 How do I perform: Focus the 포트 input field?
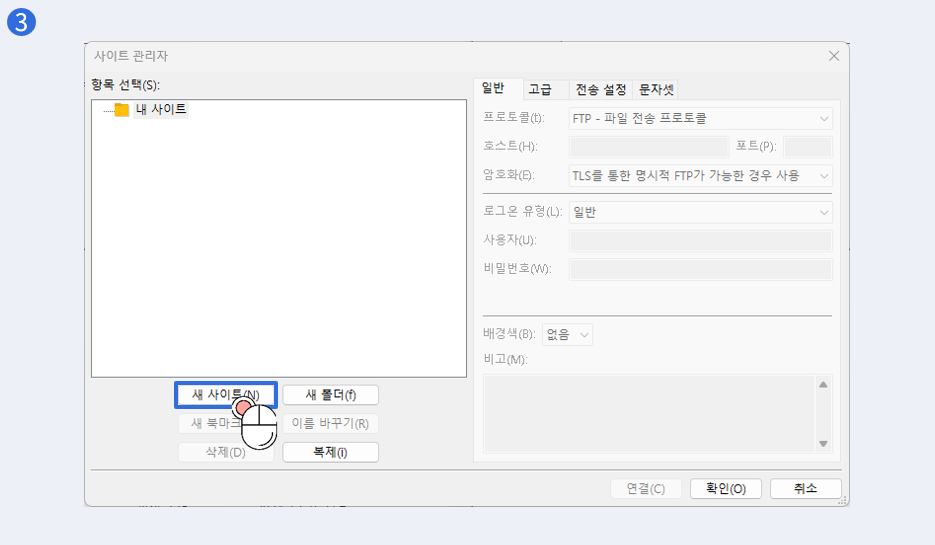click(807, 147)
